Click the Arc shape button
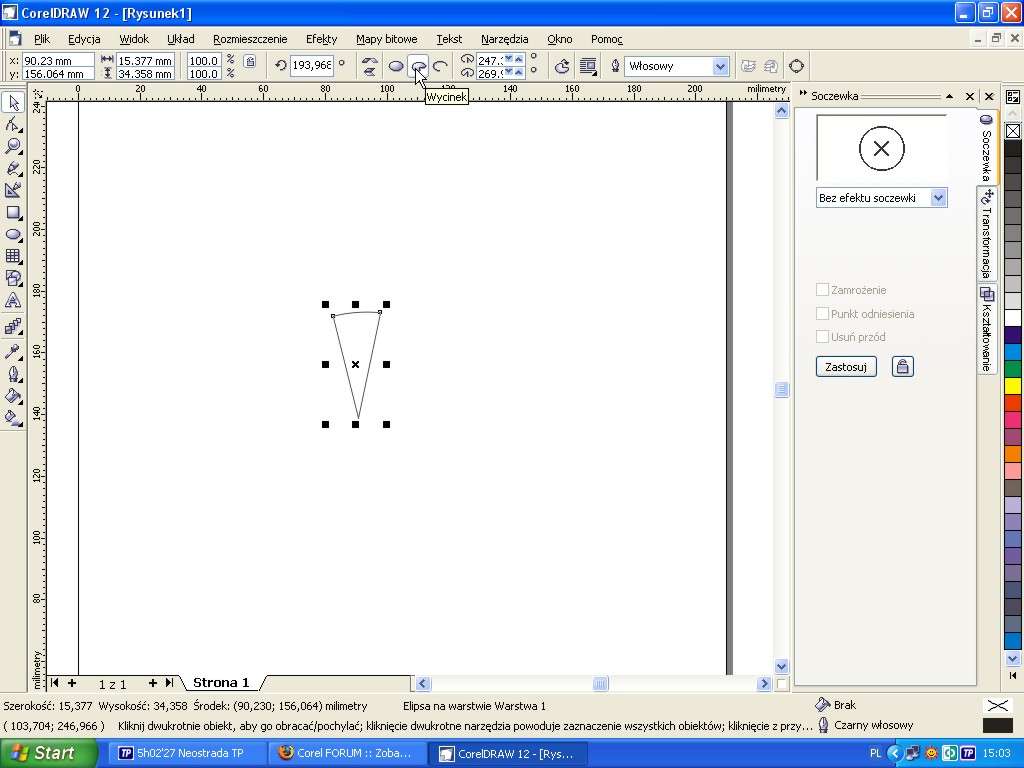 [440, 66]
